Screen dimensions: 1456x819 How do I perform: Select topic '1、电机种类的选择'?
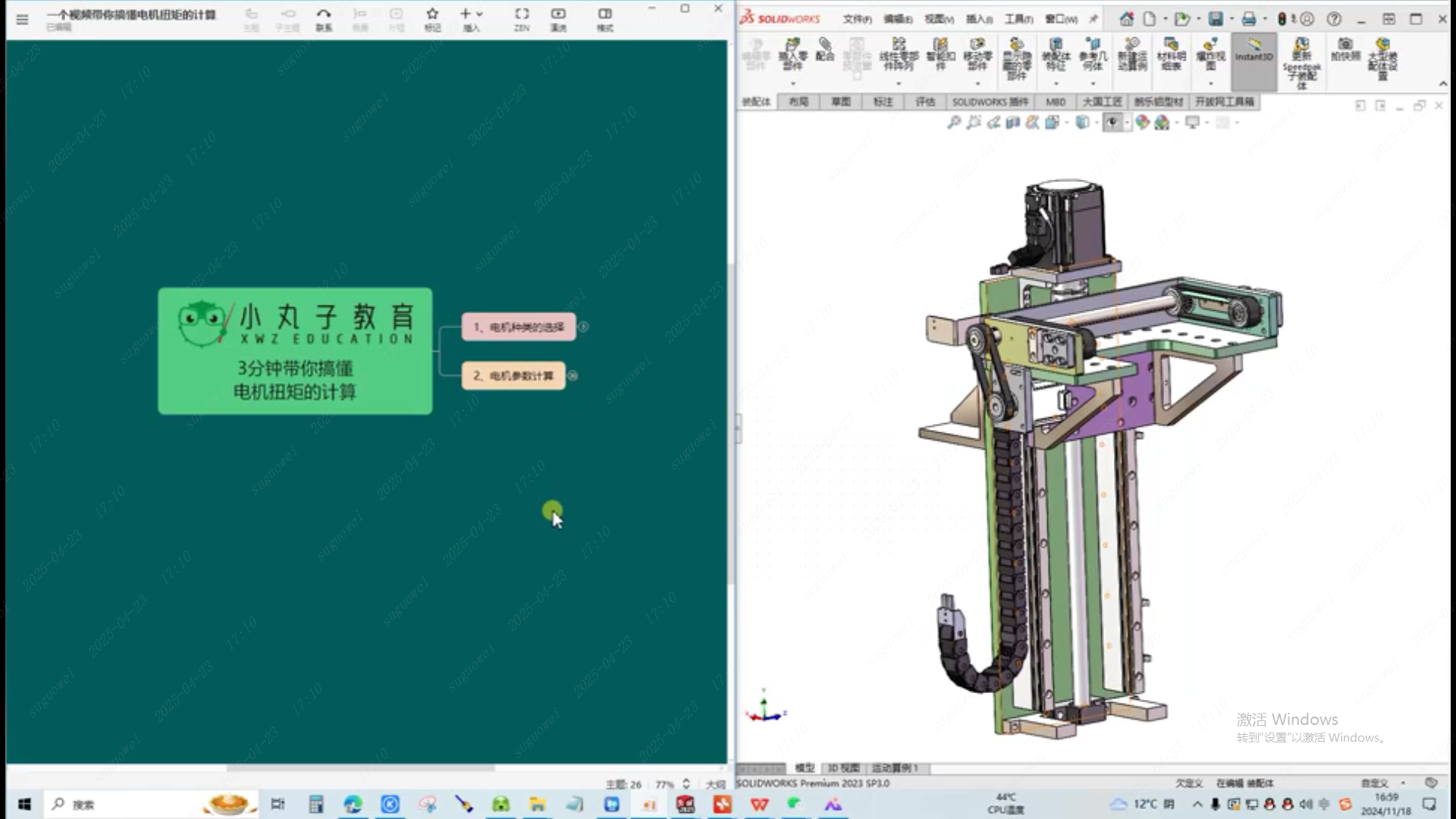(519, 327)
